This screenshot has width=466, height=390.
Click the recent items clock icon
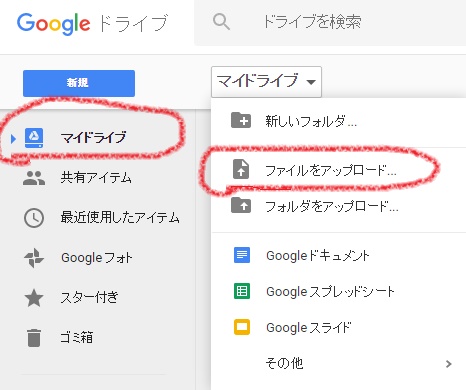click(x=34, y=218)
